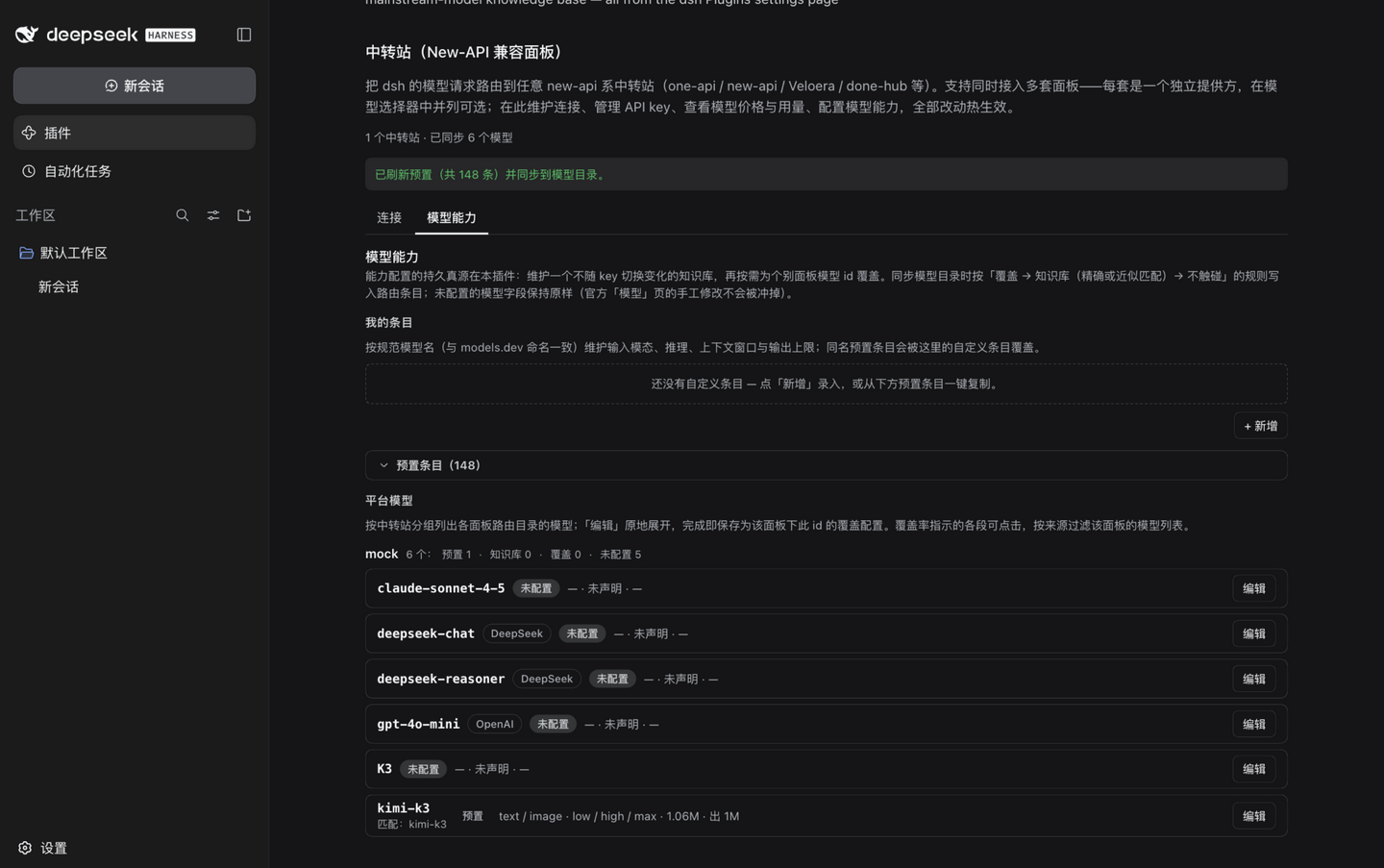Click the 我的条目 heading

388,323
